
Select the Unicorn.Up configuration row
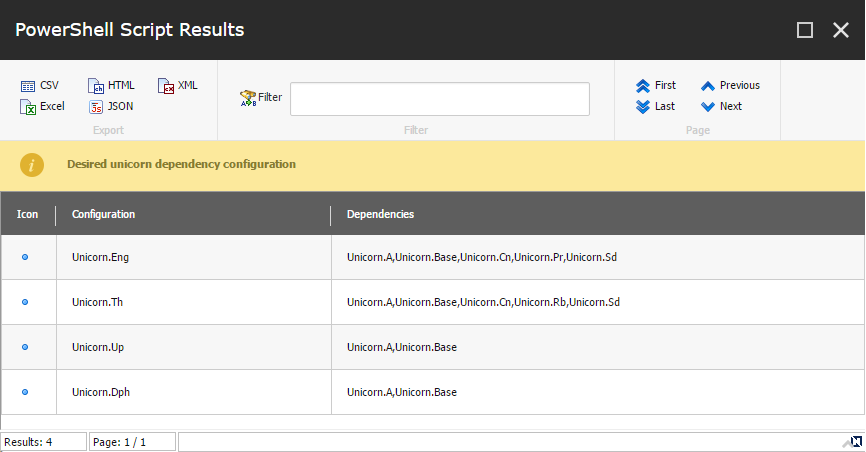tap(432, 347)
